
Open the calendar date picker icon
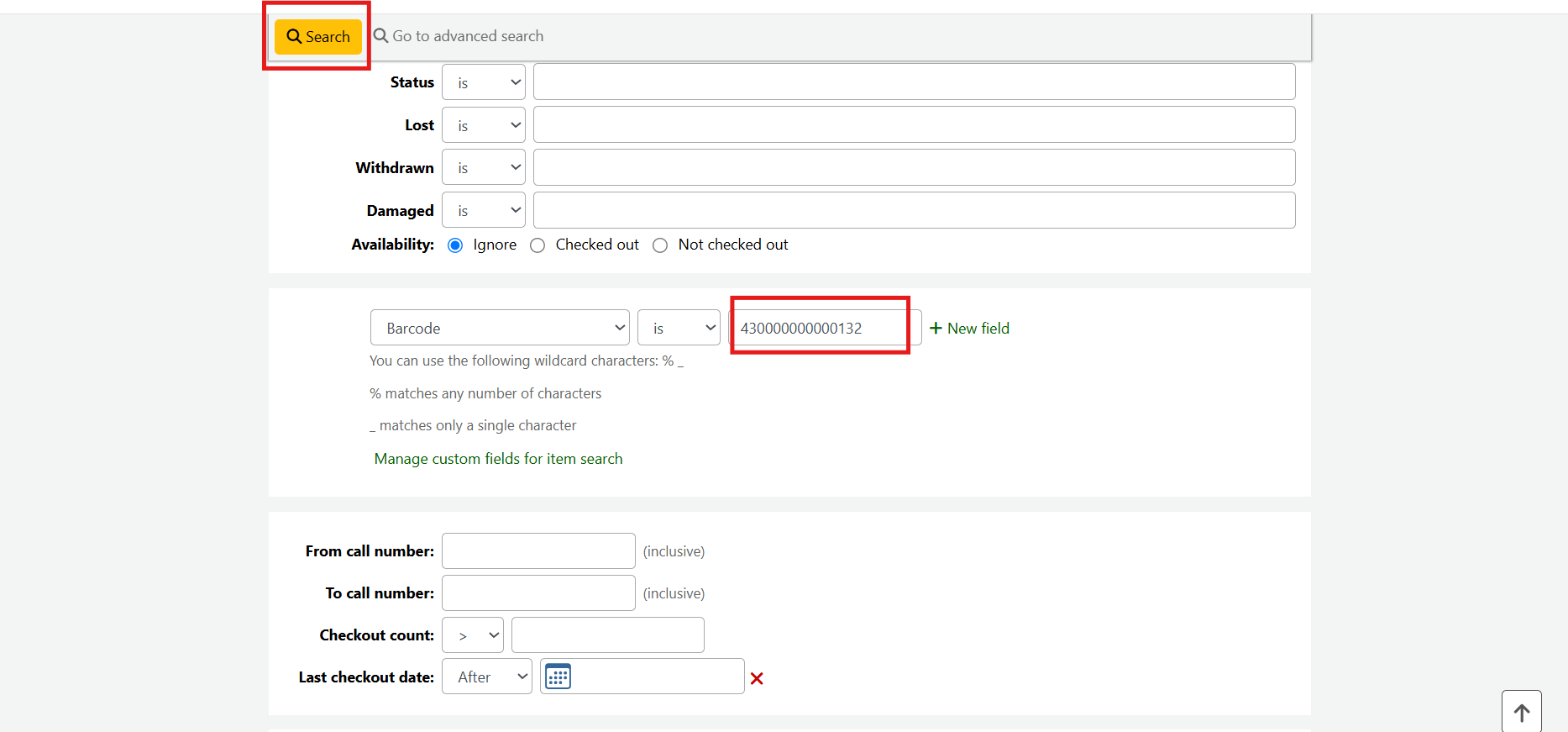coord(558,677)
